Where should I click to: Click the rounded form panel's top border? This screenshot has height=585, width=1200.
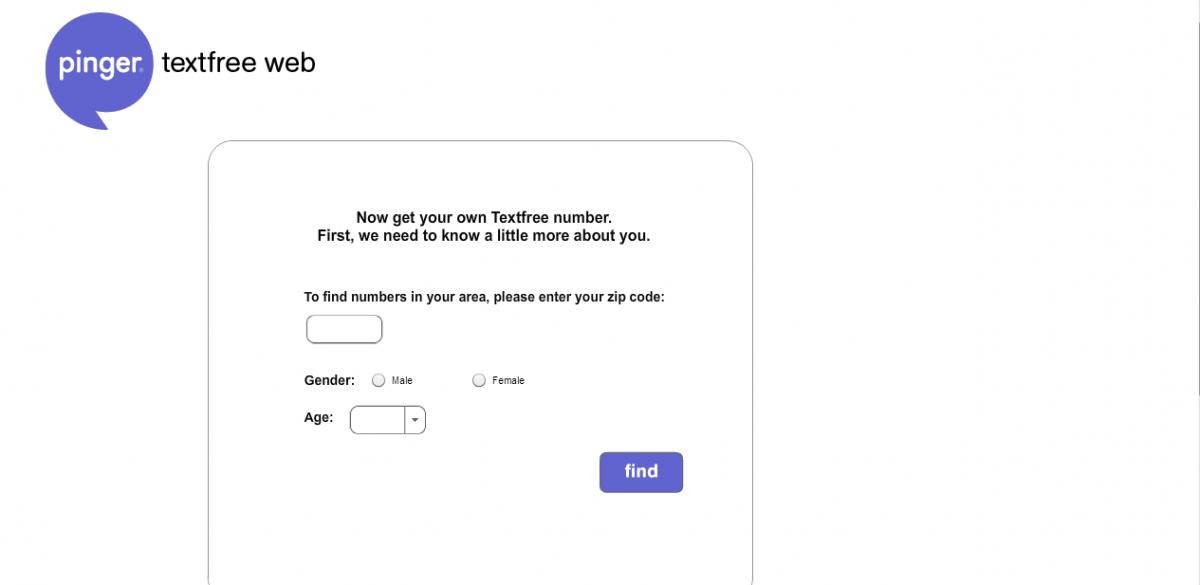pyautogui.click(x=480, y=141)
